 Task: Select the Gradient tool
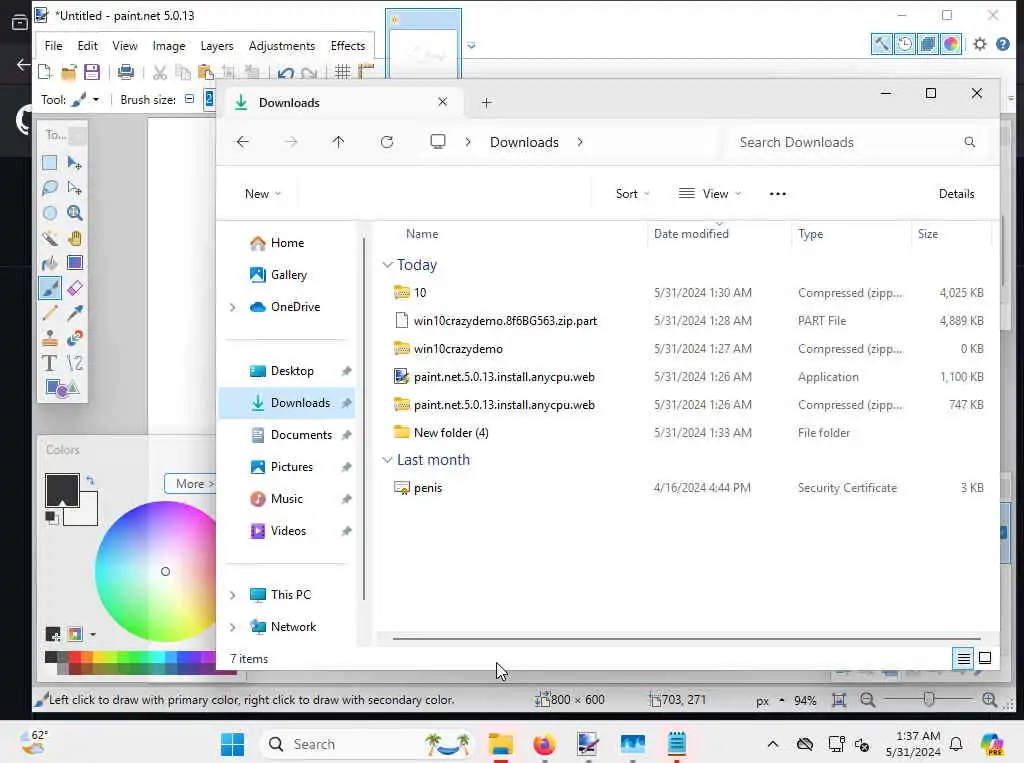click(74, 263)
